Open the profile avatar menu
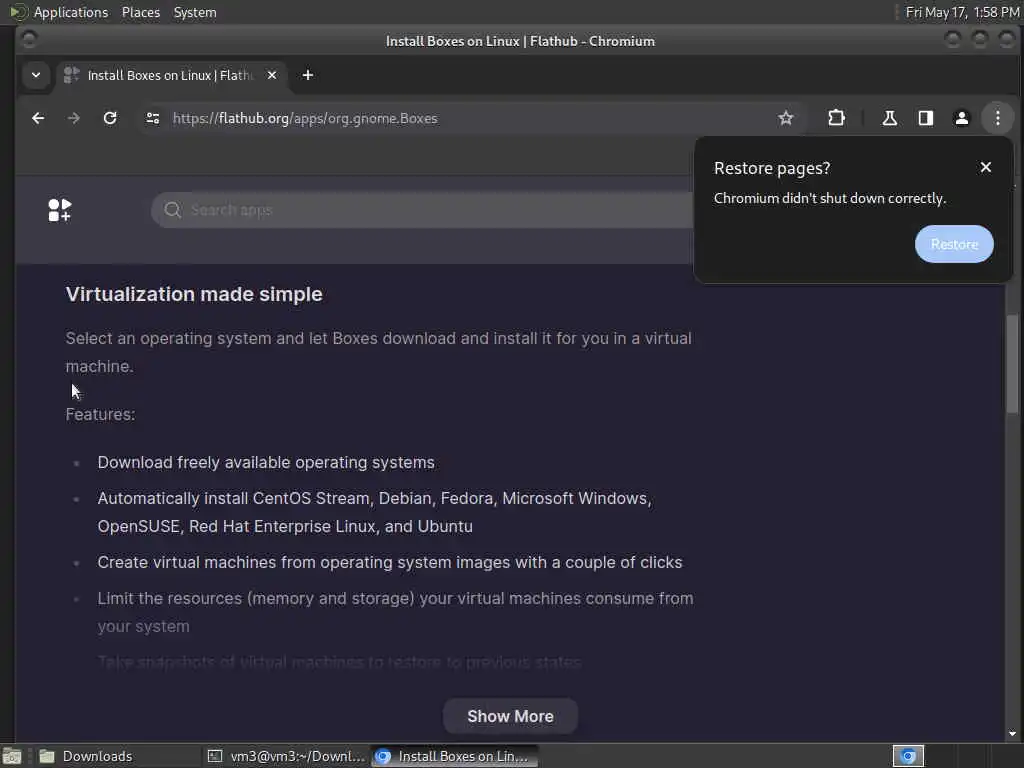Screen dimensions: 1024x768 (x=961, y=118)
